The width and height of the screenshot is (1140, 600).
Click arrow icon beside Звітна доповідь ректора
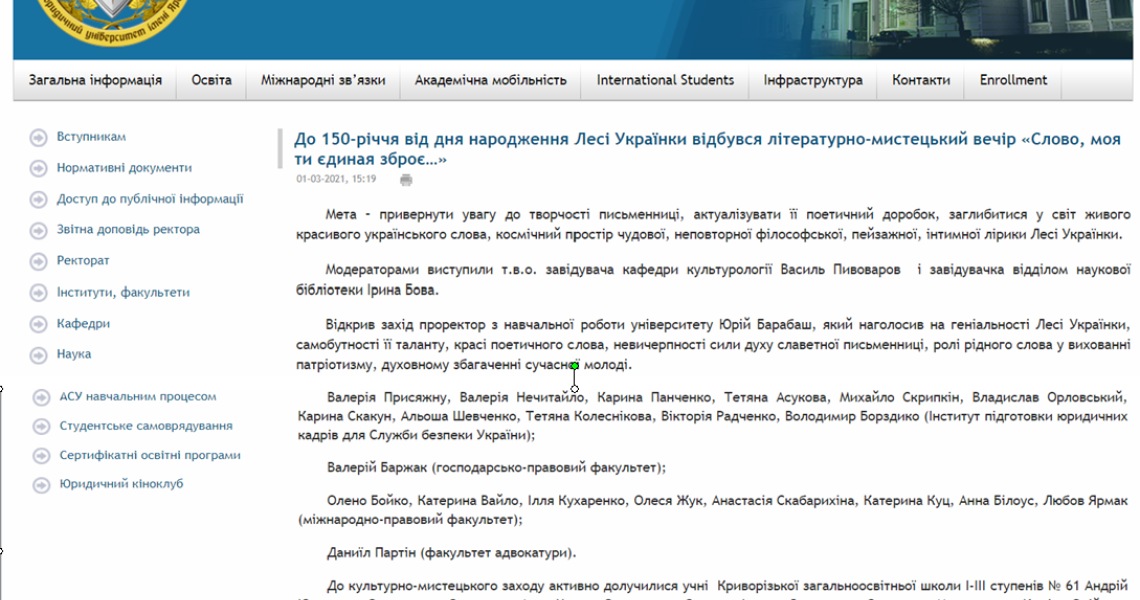39,231
